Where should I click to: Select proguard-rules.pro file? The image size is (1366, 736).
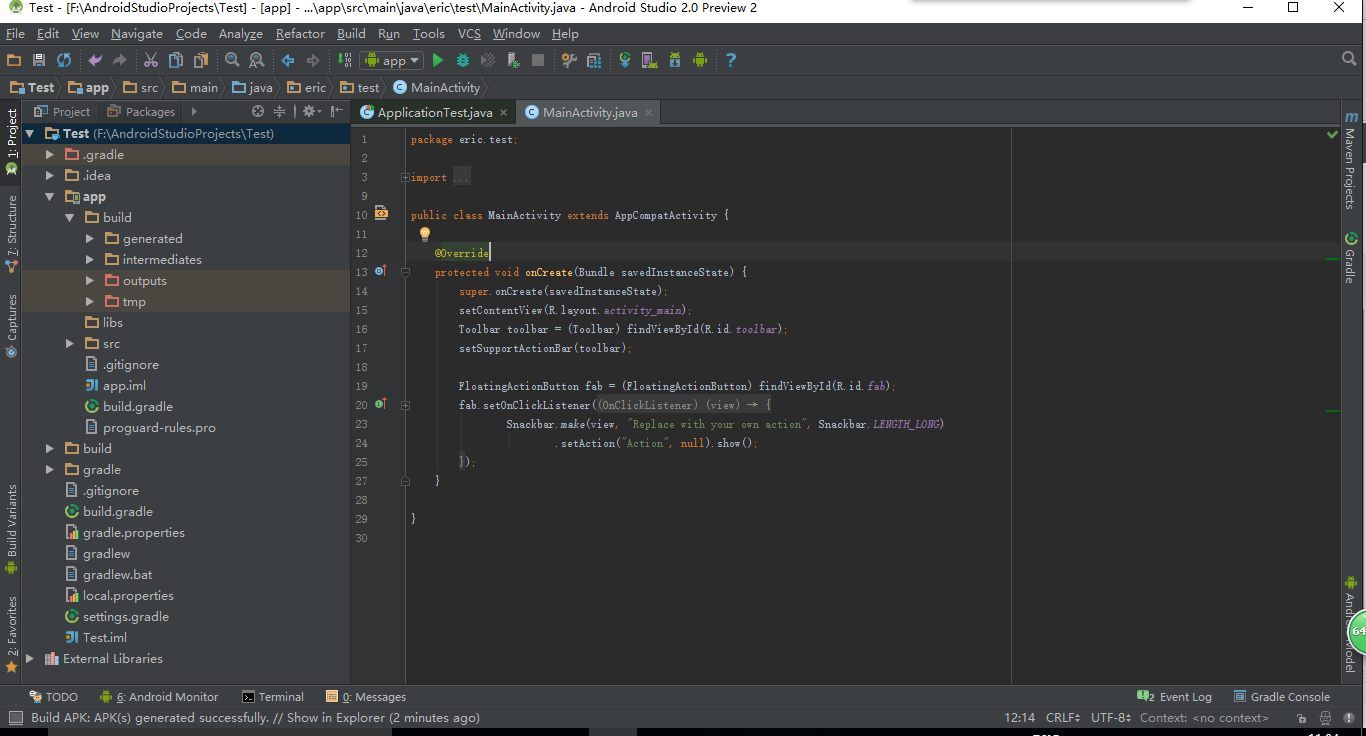tap(150, 427)
